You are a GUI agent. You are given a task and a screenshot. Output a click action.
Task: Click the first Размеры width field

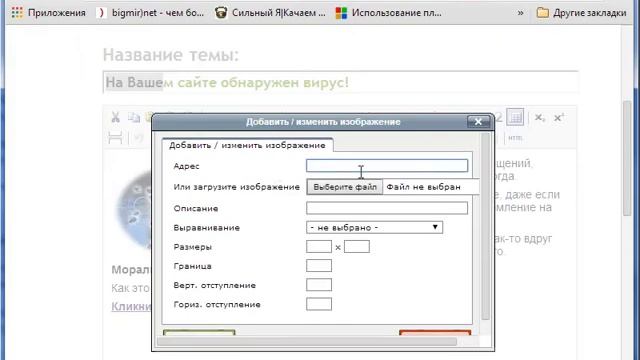[319, 247]
